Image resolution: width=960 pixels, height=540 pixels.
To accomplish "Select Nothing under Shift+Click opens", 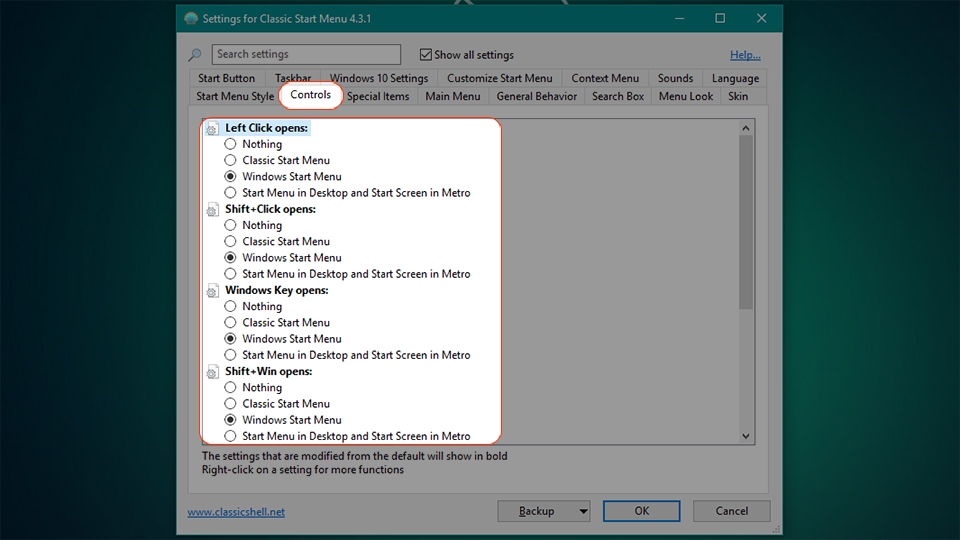I will point(230,225).
